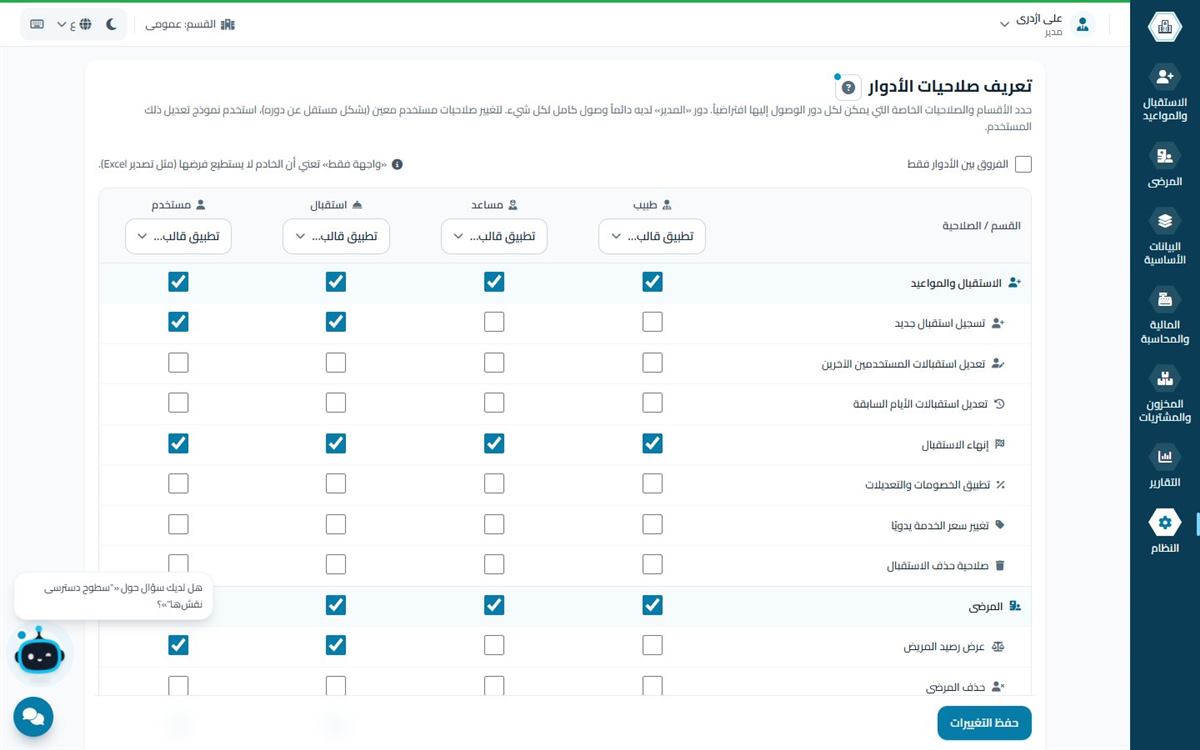Expand user menu chevron beside على أژدرى

click(x=1004, y=25)
